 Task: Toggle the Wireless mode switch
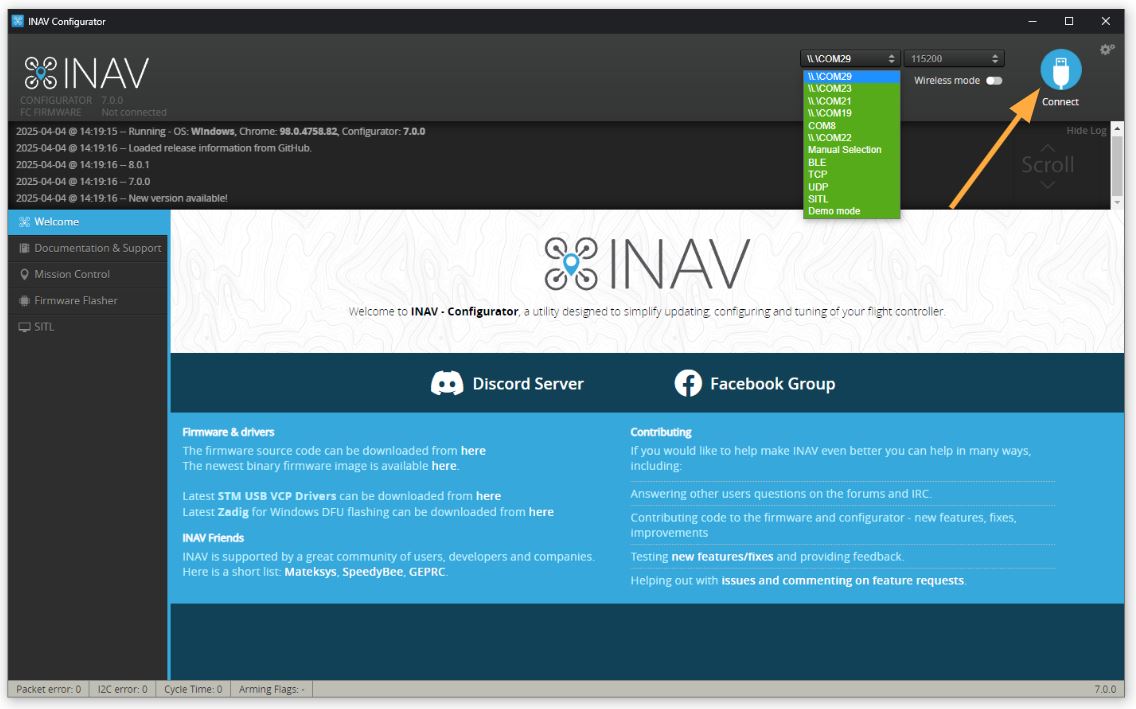pos(994,80)
